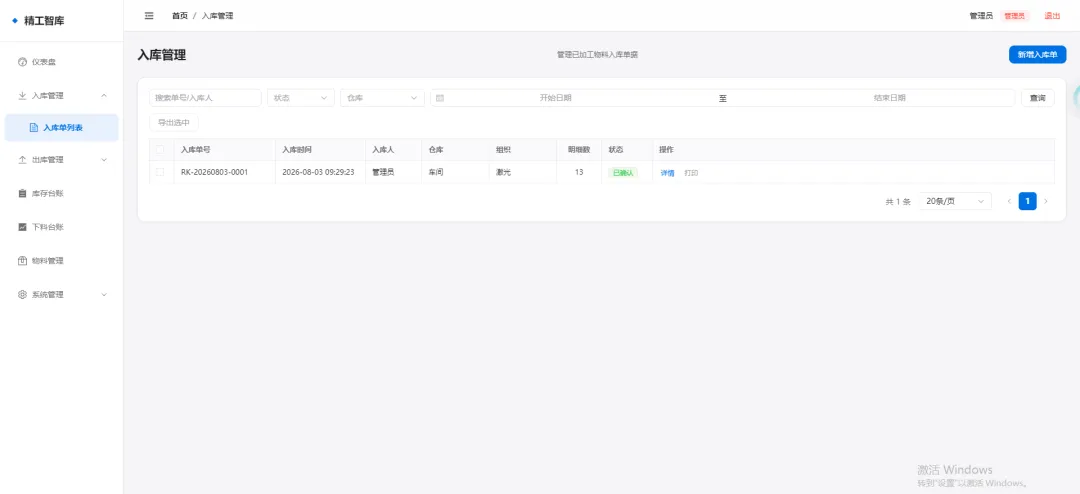Click 新增入库单 button
The height and width of the screenshot is (494, 1080).
point(1037,54)
